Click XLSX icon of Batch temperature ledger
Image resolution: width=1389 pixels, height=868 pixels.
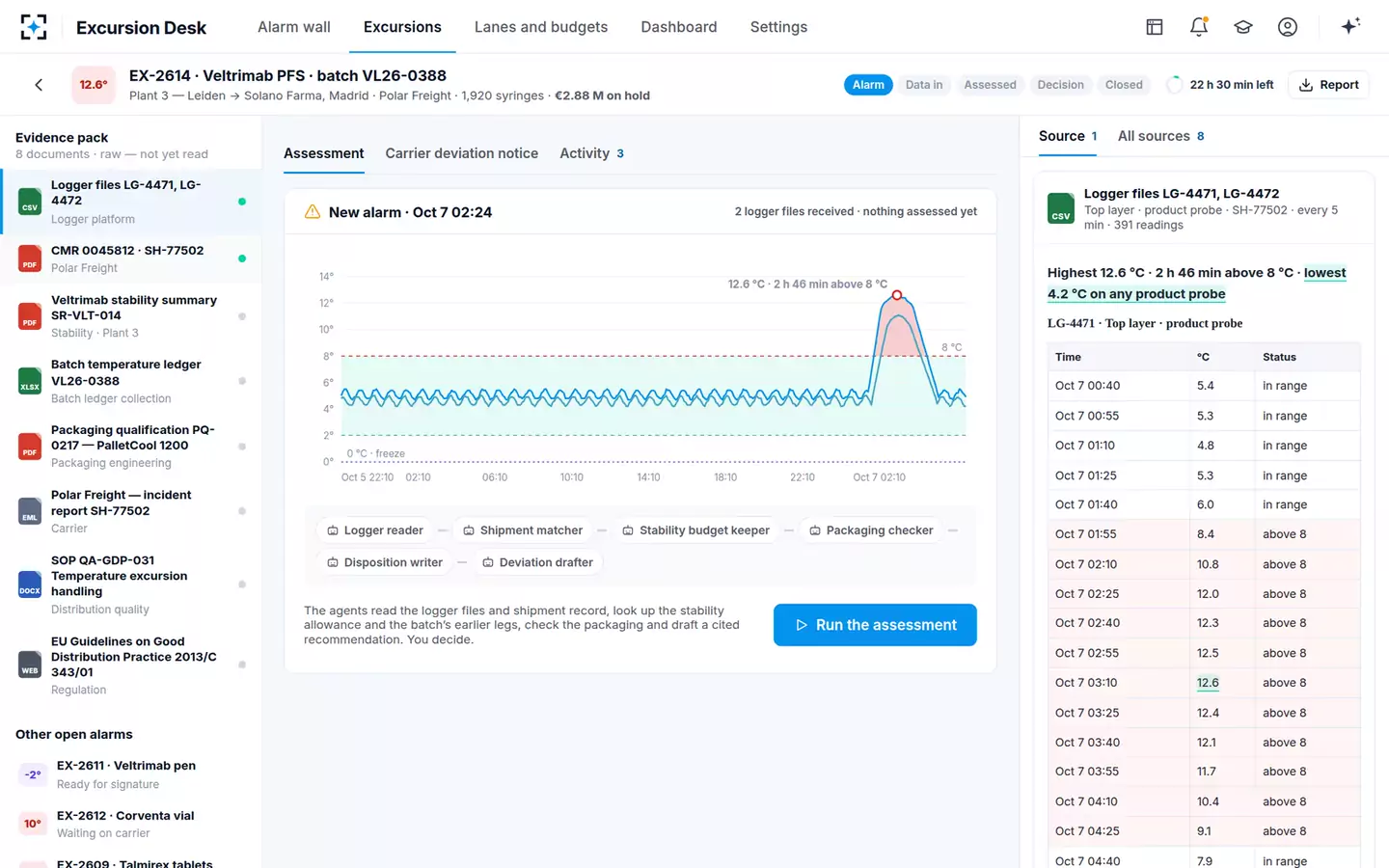click(30, 381)
